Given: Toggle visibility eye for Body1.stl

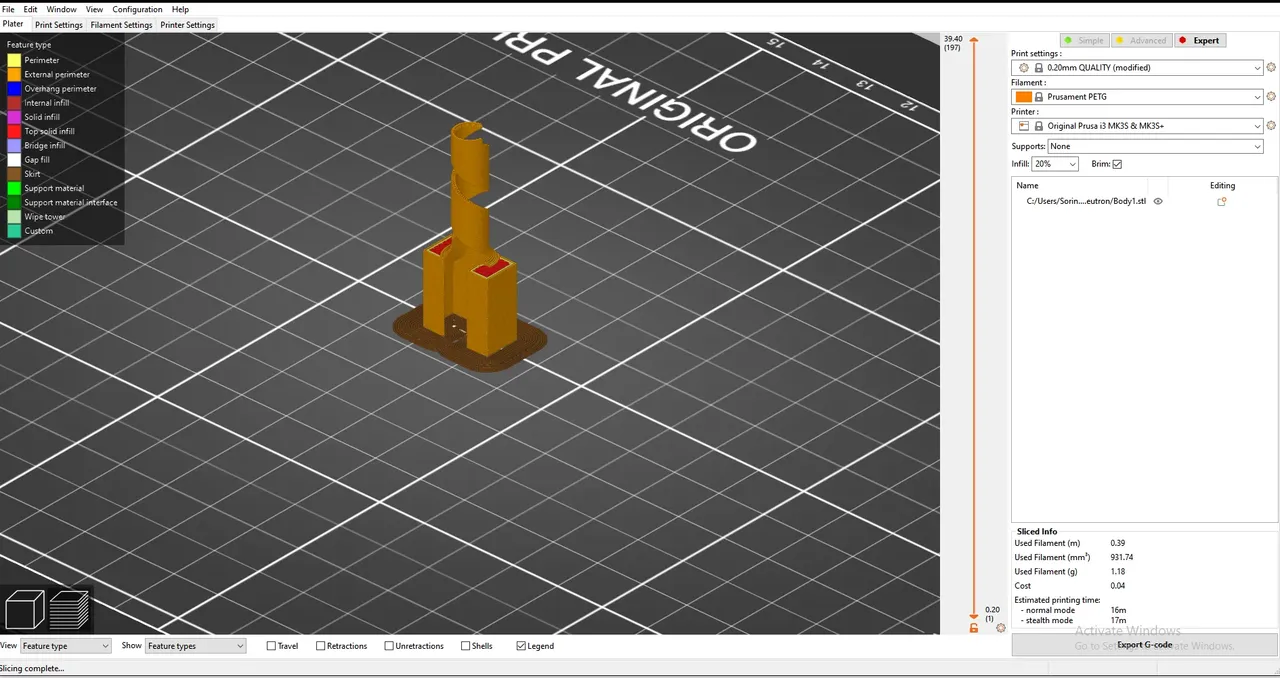Looking at the screenshot, I should click(1158, 201).
